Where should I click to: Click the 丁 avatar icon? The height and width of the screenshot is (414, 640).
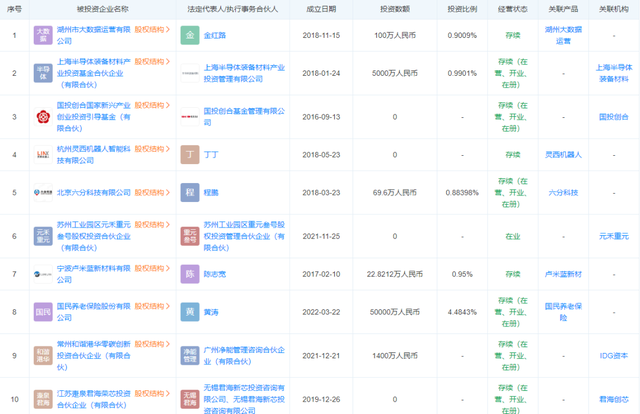pos(190,155)
